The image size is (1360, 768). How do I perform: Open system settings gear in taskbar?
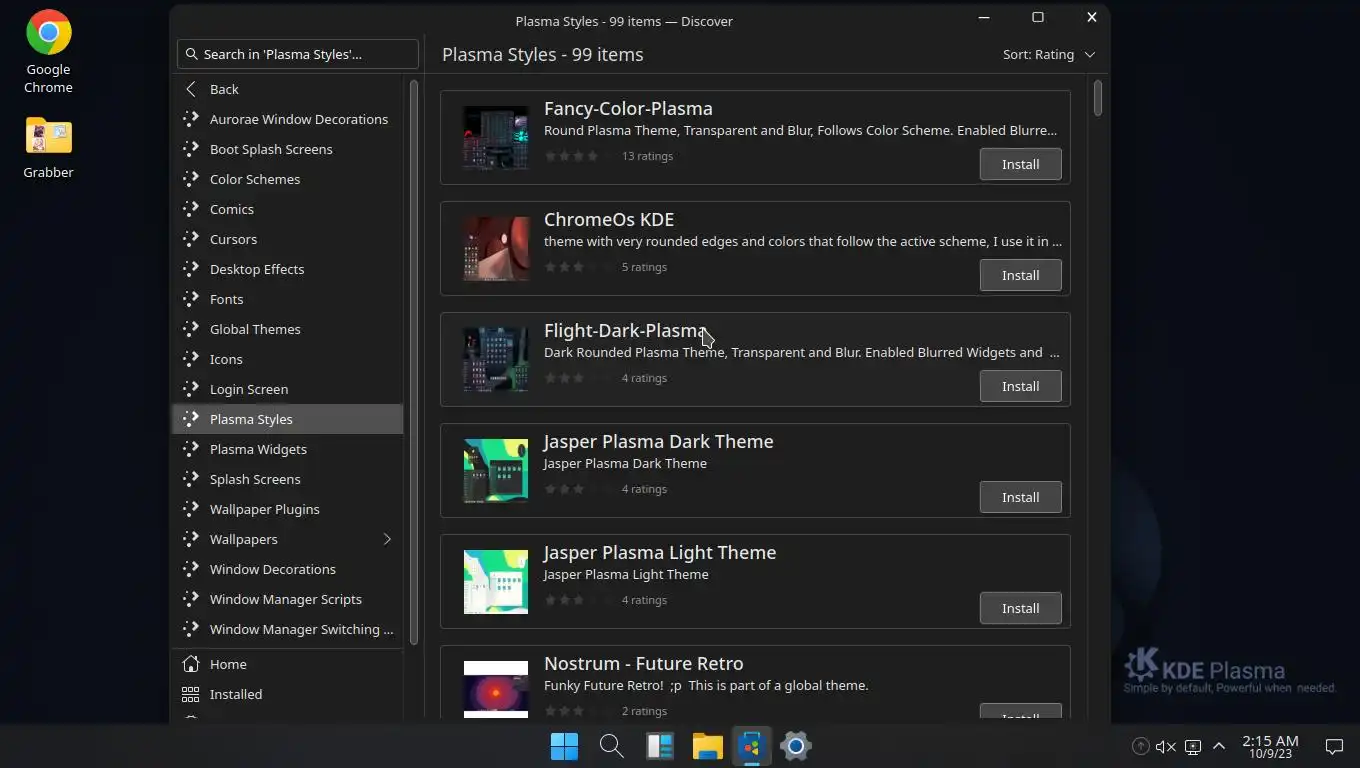[796, 746]
